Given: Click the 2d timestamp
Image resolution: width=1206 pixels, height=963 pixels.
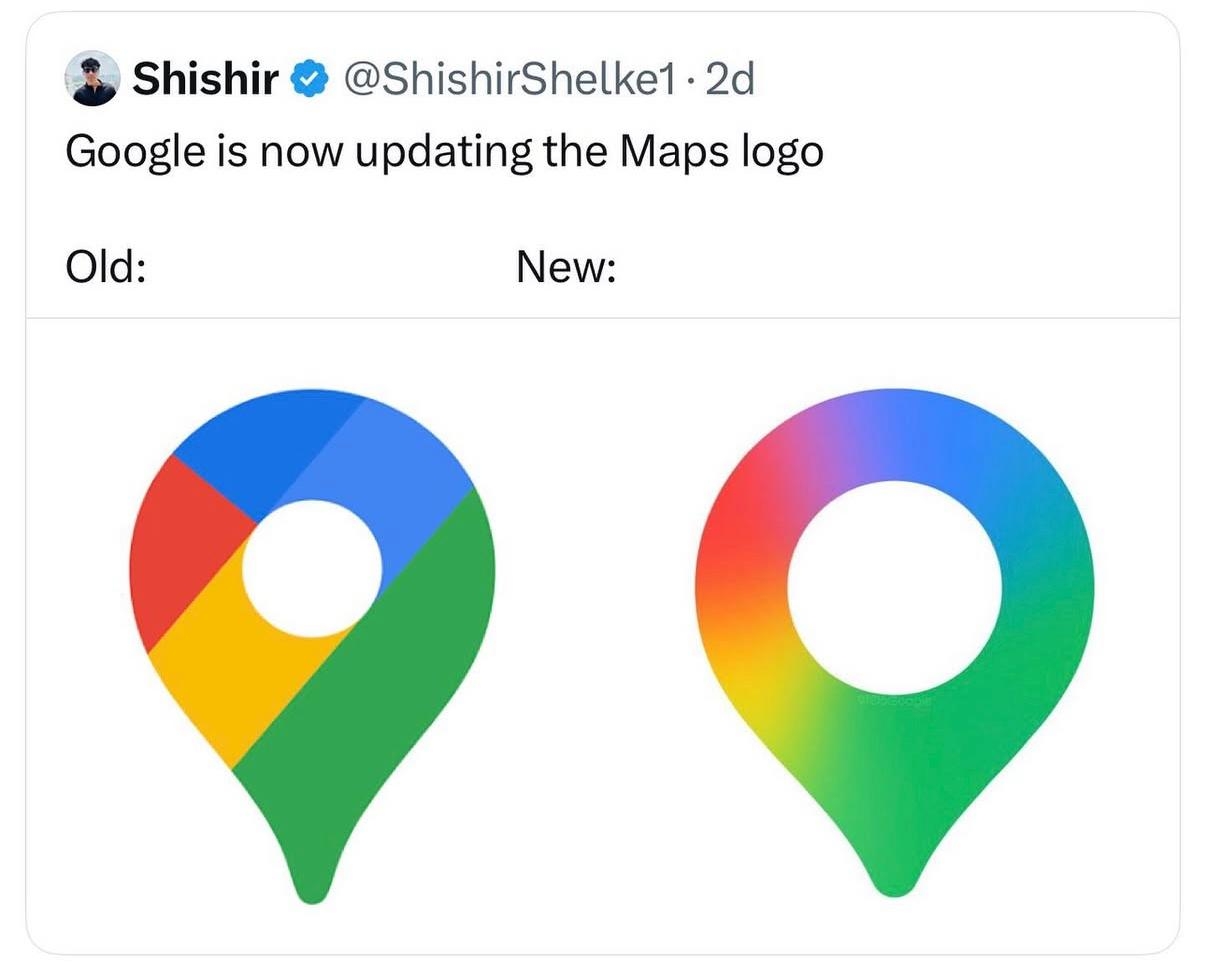Looking at the screenshot, I should (x=729, y=79).
